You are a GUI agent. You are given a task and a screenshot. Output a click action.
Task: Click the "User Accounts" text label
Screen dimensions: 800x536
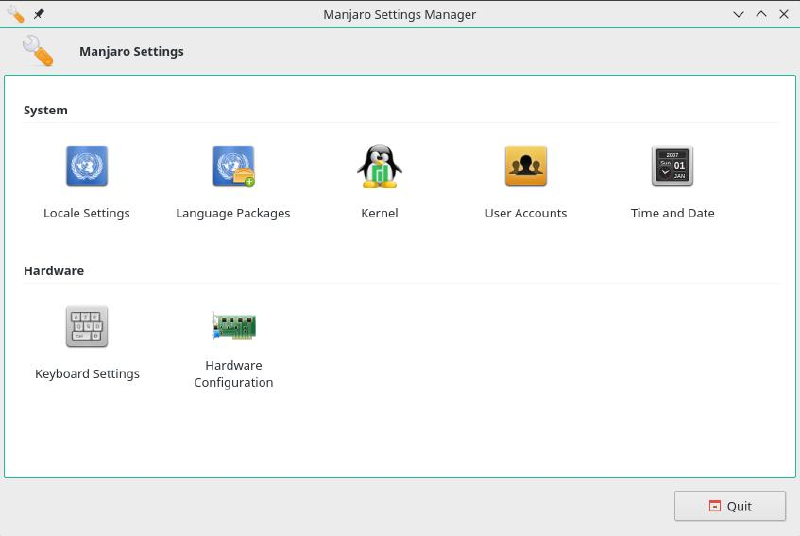(525, 213)
